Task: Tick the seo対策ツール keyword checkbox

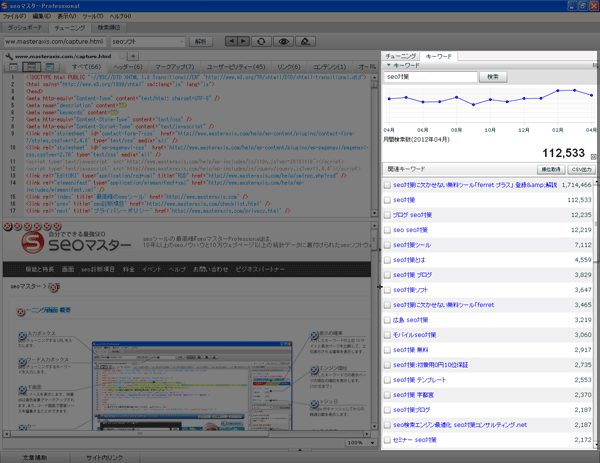Action: click(x=388, y=244)
